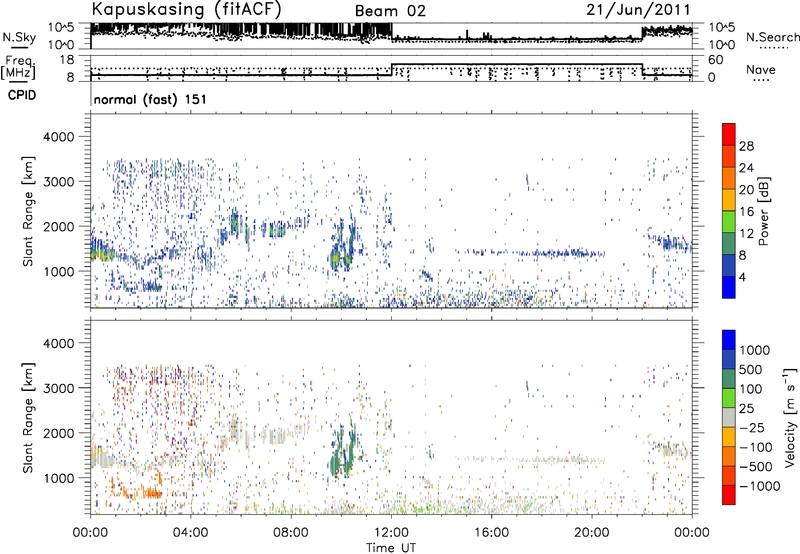The height and width of the screenshot is (554, 800).
Task: Click the '12' power colorbar label
Action: click(x=746, y=234)
